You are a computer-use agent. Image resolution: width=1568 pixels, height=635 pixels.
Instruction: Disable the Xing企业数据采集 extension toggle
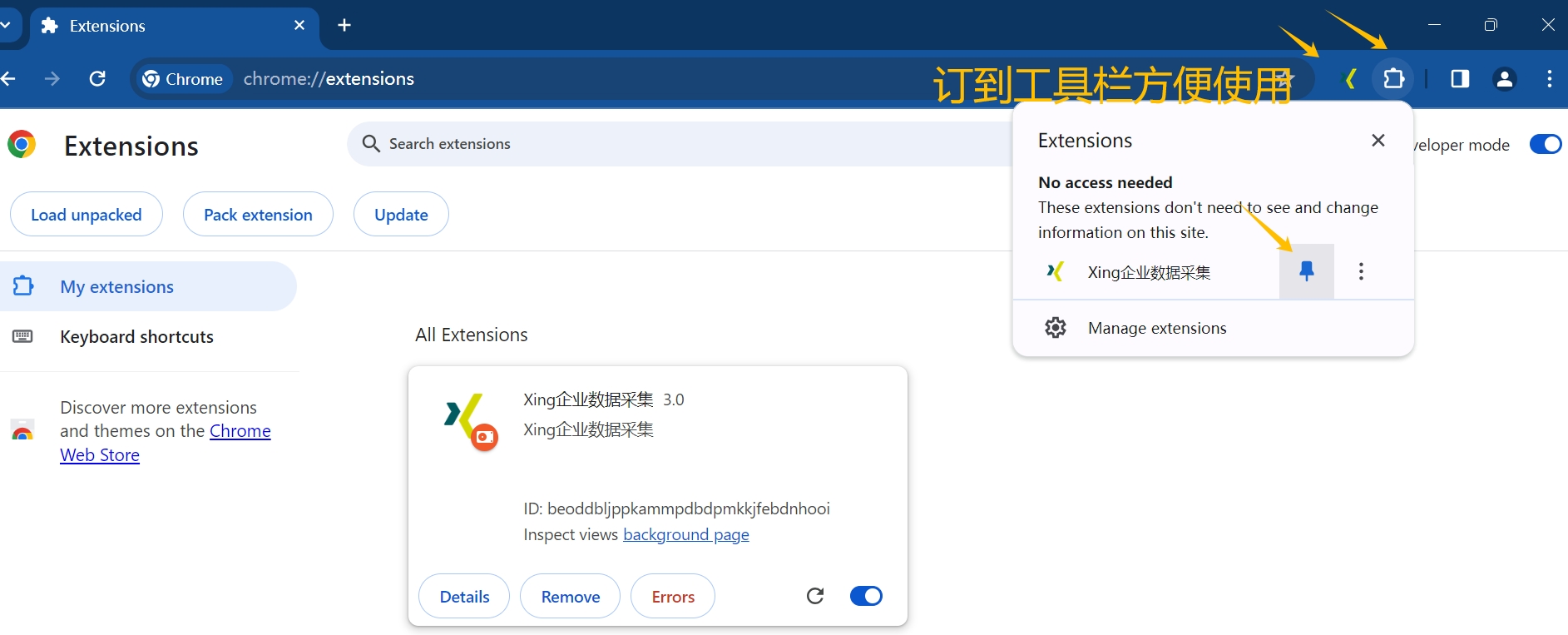[866, 596]
